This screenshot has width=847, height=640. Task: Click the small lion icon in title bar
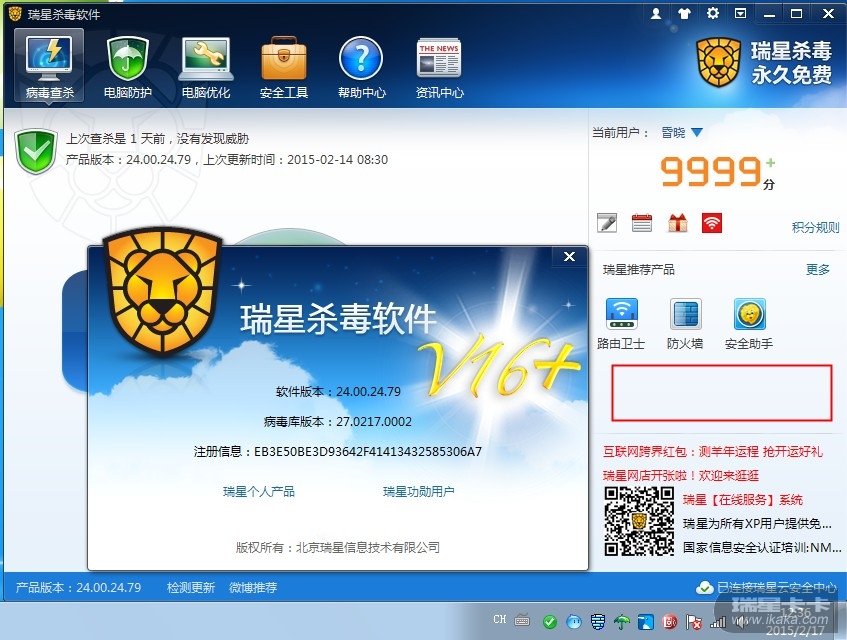(15, 14)
